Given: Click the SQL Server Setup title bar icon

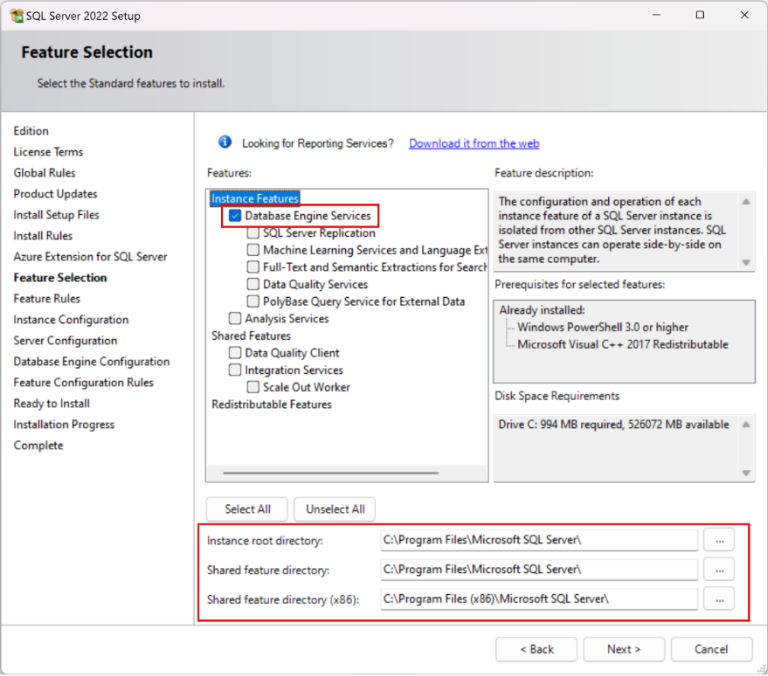Looking at the screenshot, I should click(x=17, y=16).
